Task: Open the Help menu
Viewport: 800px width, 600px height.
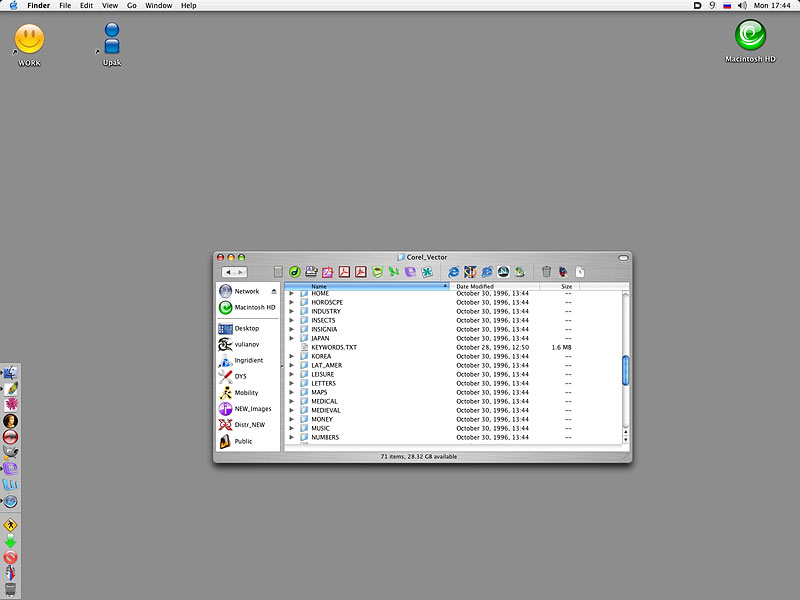Action: point(189,6)
